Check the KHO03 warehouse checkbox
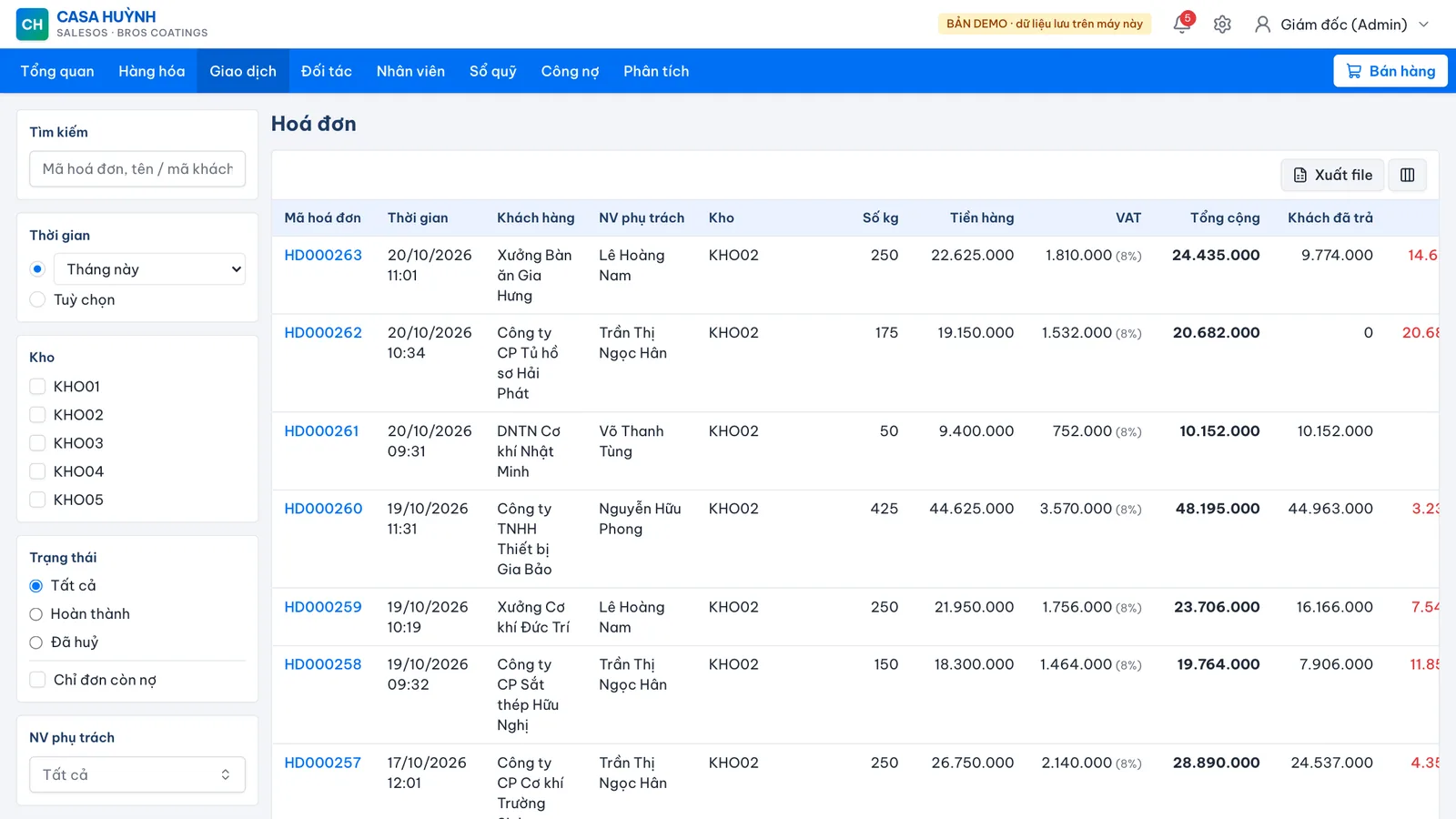The height and width of the screenshot is (819, 1456). pyautogui.click(x=37, y=443)
